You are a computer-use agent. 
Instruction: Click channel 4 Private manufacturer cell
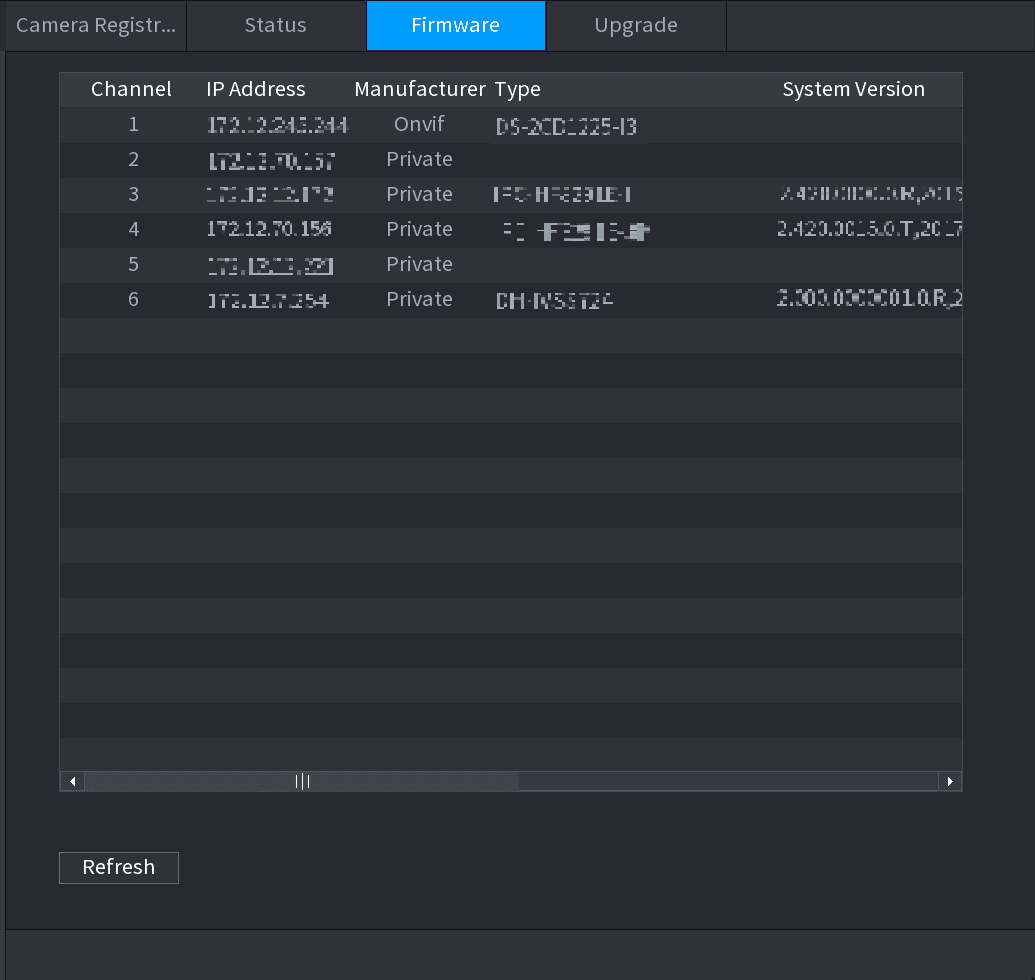419,229
